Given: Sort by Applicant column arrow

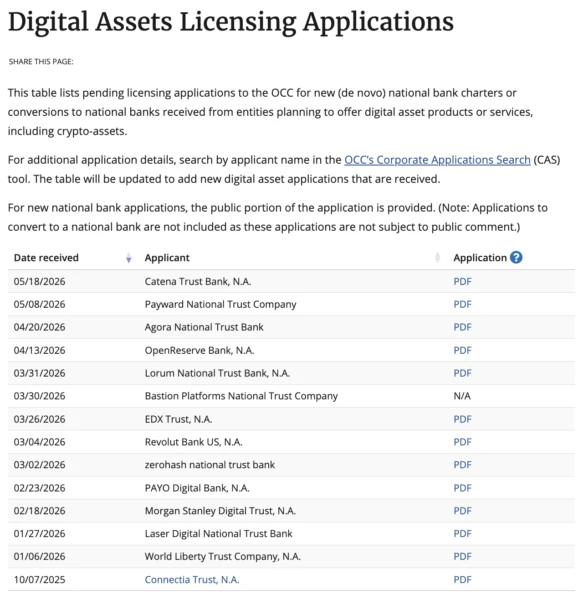Looking at the screenshot, I should pos(437,258).
